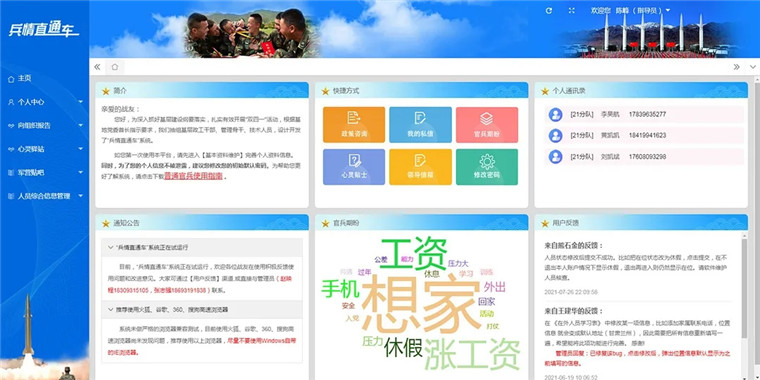Viewport: 760px width, 380px height.
Task: Open 军营贴吧 sidebar menu item
Action: coord(45,173)
